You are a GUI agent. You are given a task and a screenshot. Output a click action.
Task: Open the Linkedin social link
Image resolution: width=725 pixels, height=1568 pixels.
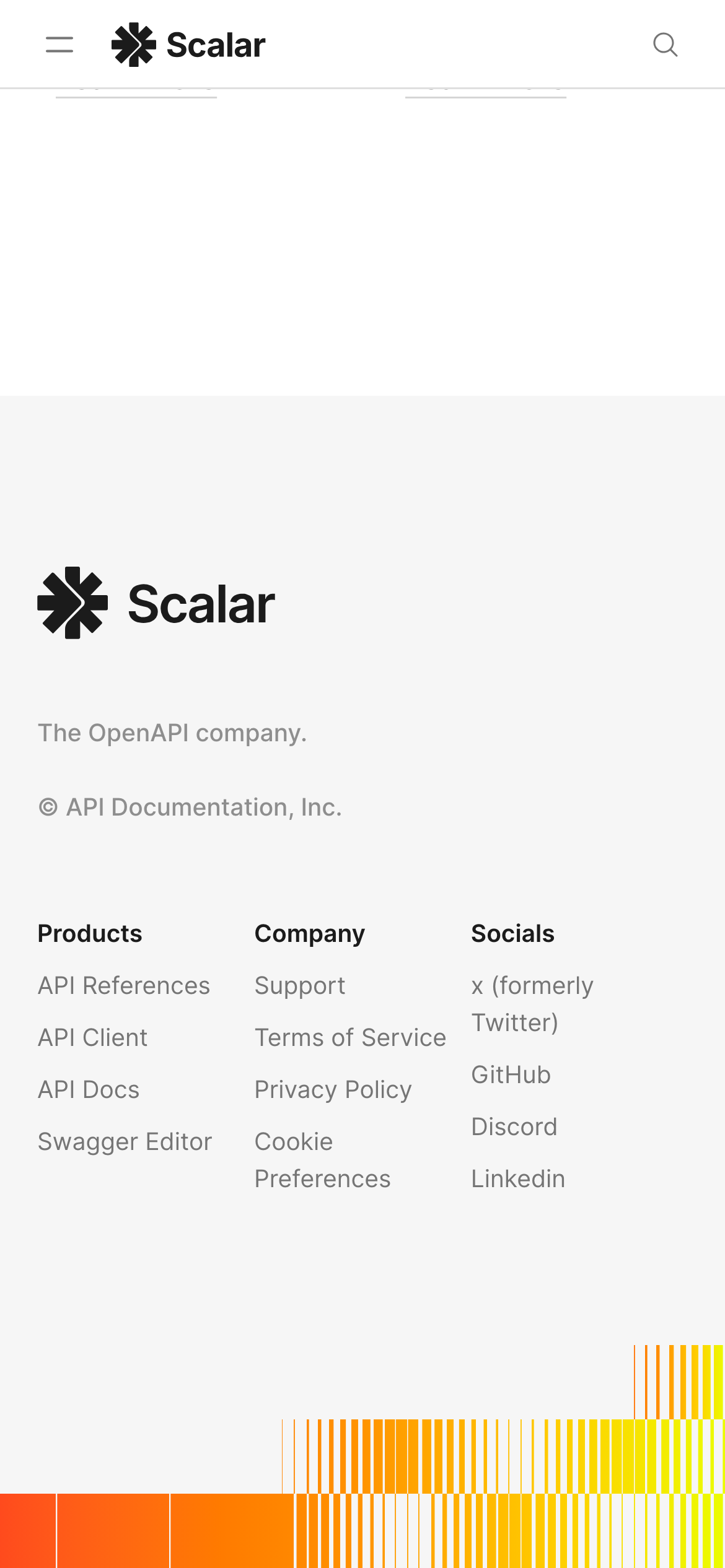[x=518, y=1178]
